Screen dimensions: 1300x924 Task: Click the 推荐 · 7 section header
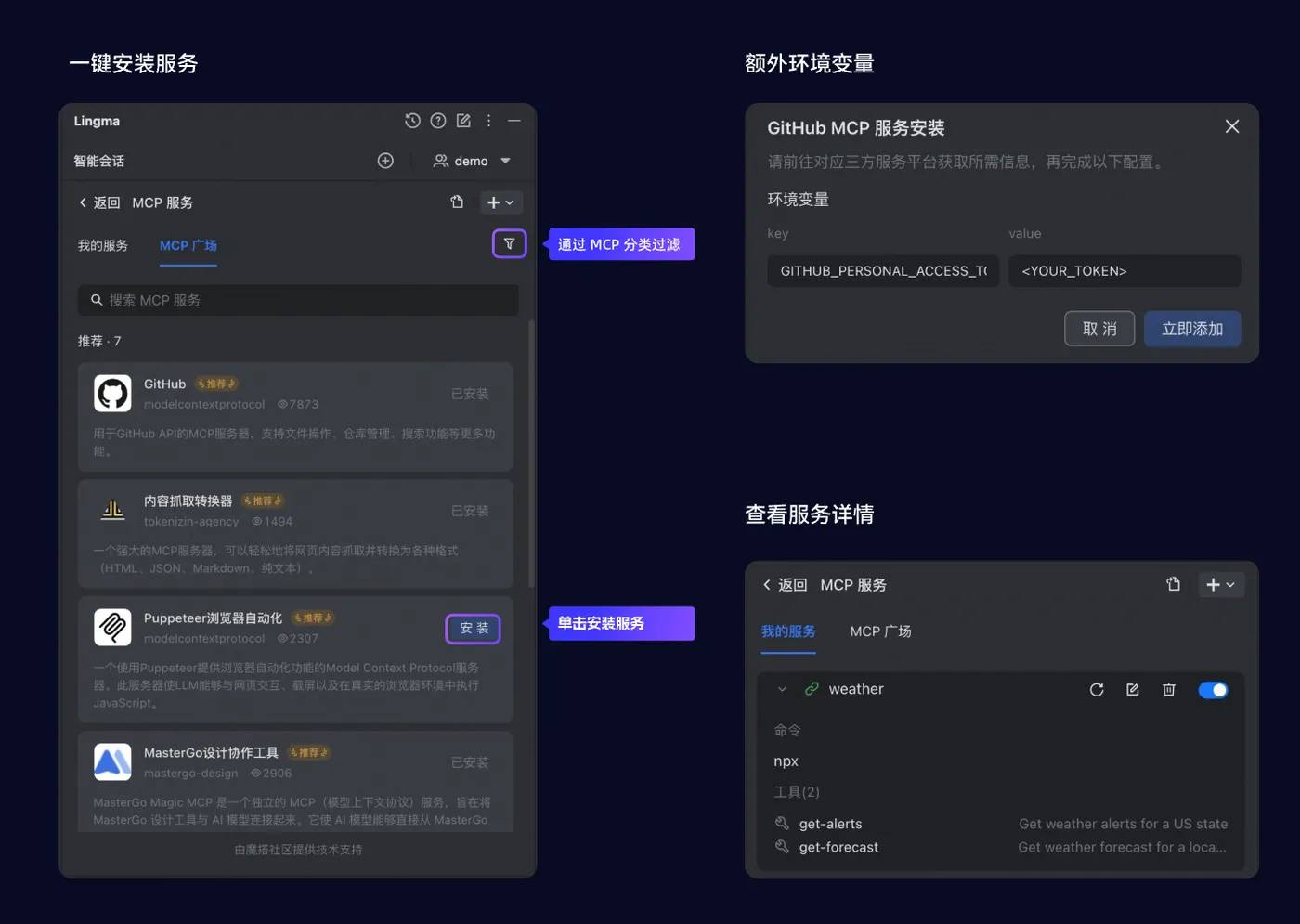[99, 341]
